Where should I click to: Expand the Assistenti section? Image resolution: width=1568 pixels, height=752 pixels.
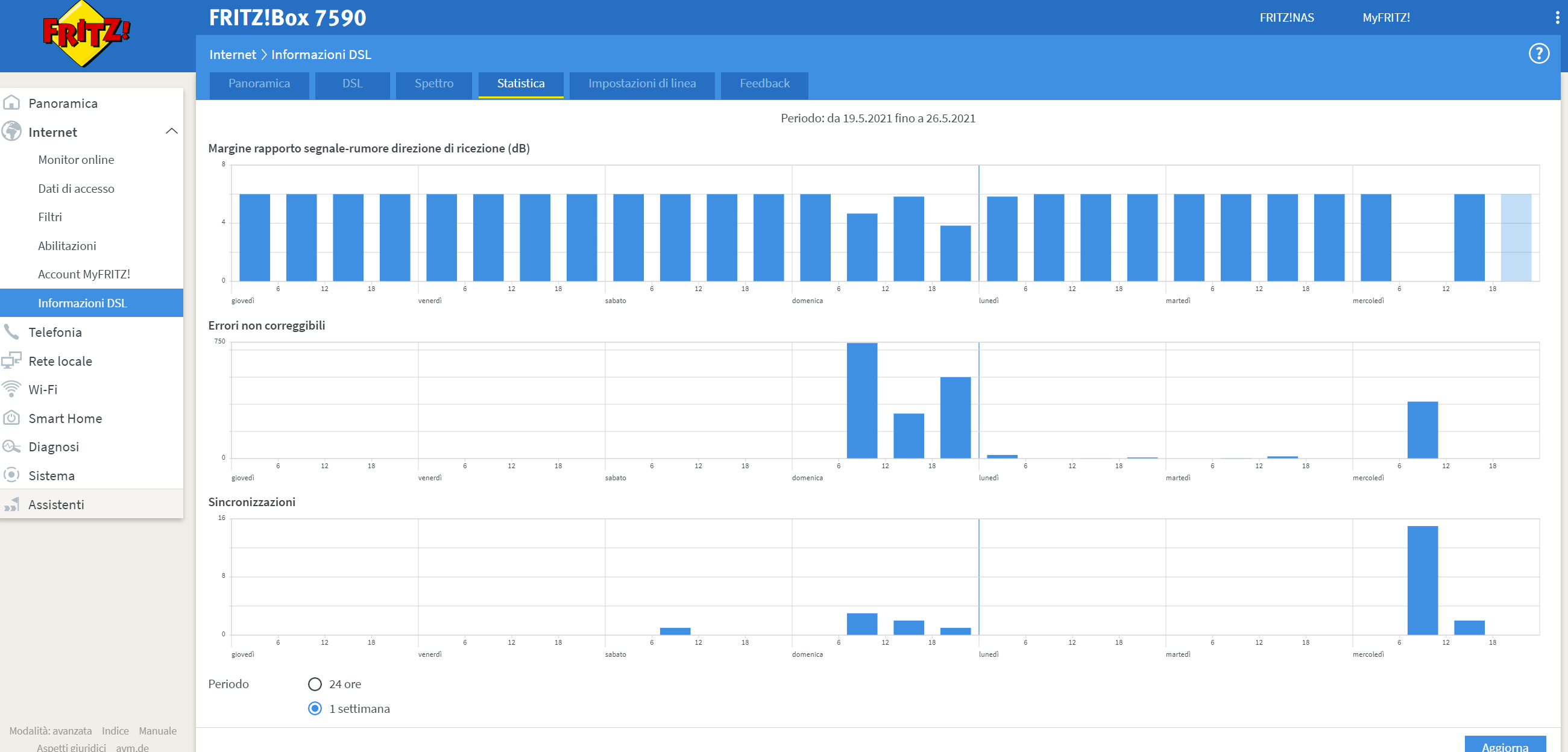(x=56, y=504)
